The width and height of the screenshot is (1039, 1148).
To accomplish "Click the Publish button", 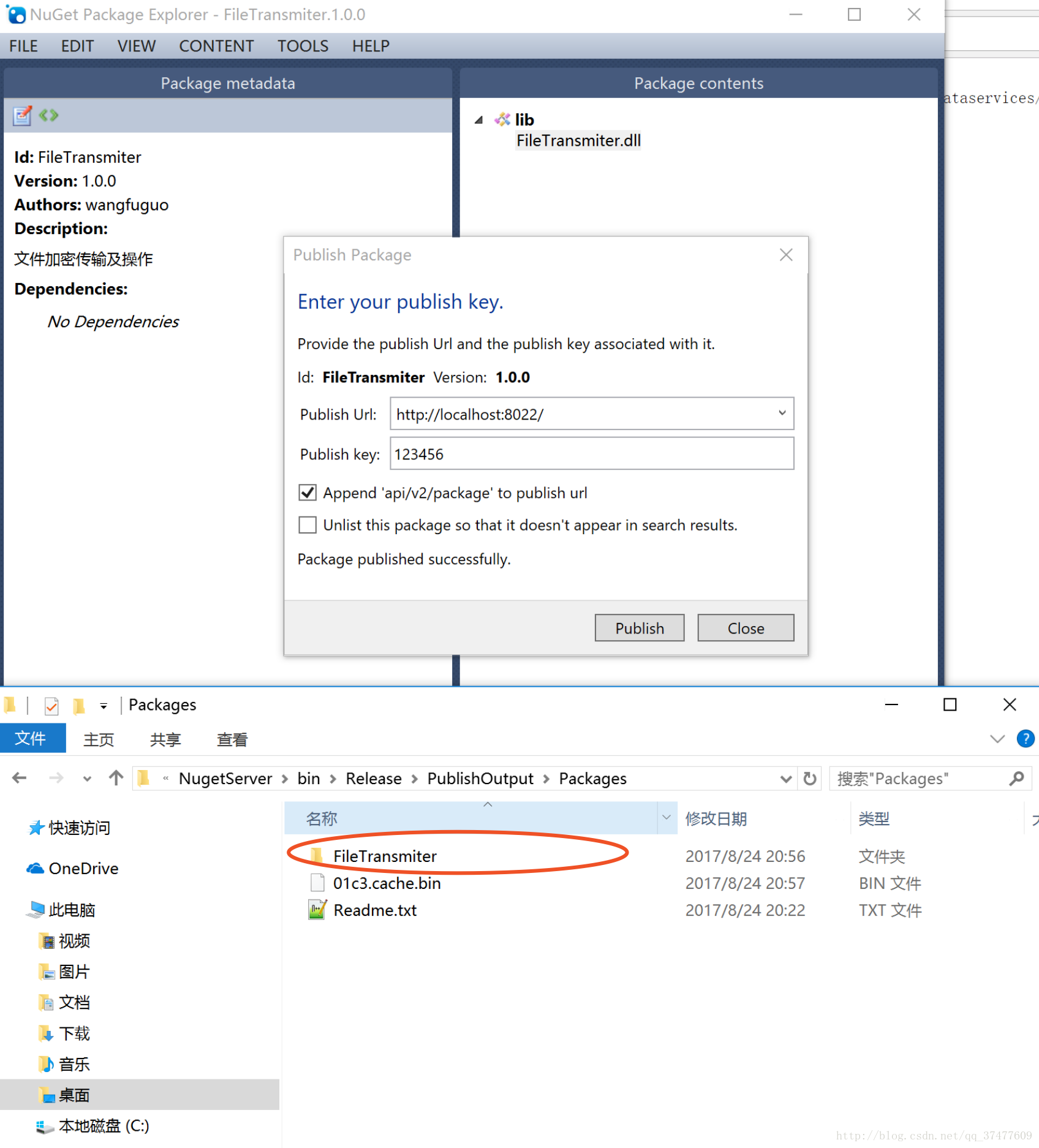I will 640,628.
